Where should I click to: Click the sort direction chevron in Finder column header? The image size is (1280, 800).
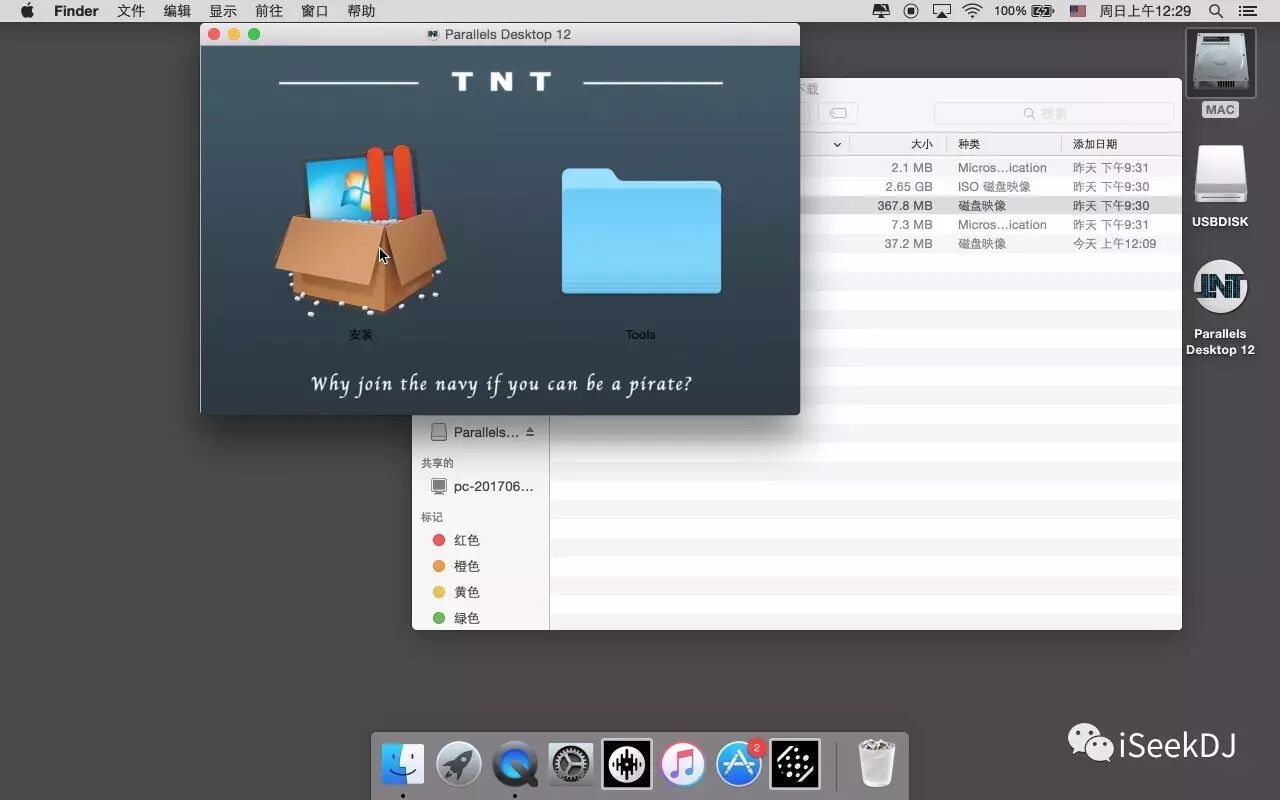(x=837, y=145)
